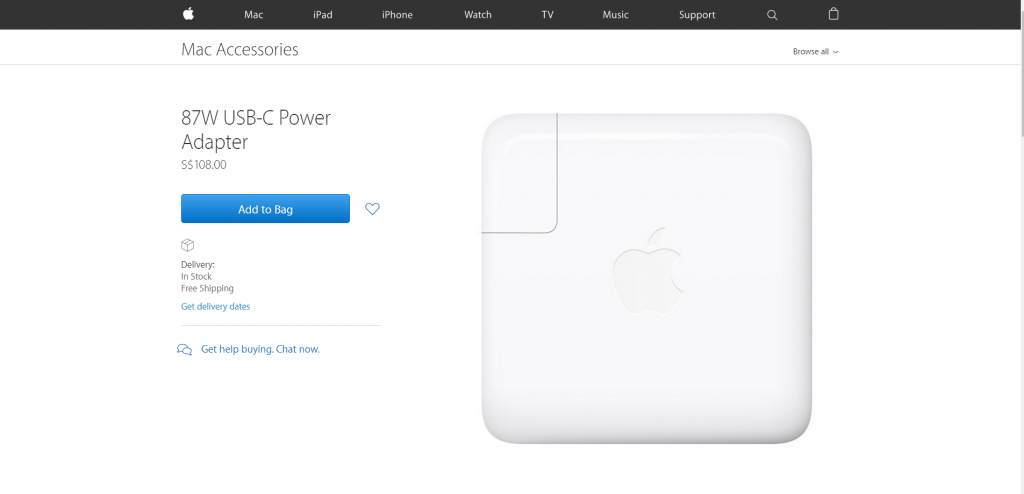
Task: Open the search magnifier icon
Action: [772, 15]
